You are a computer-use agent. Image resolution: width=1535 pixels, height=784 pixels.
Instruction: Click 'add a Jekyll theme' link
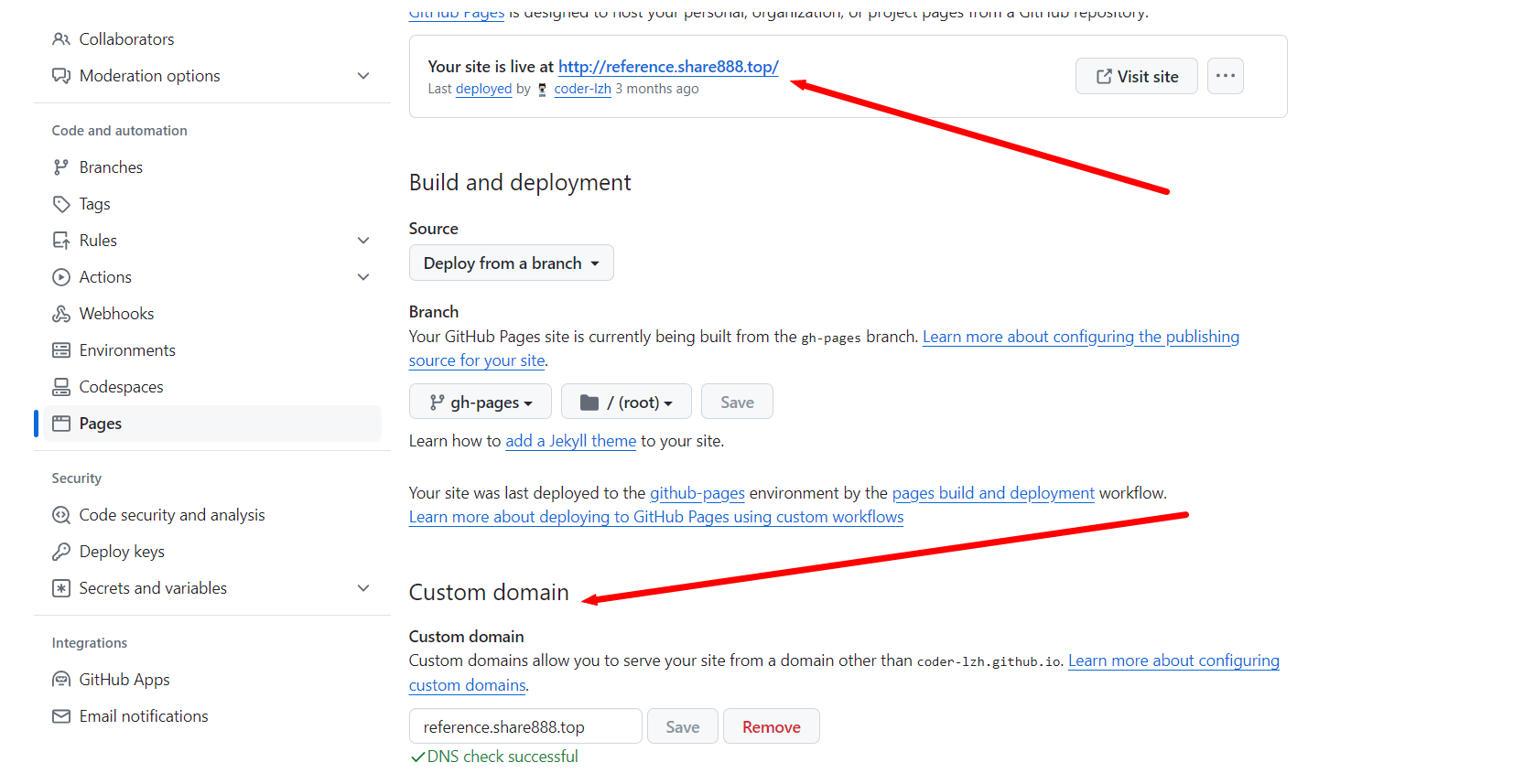tap(571, 441)
